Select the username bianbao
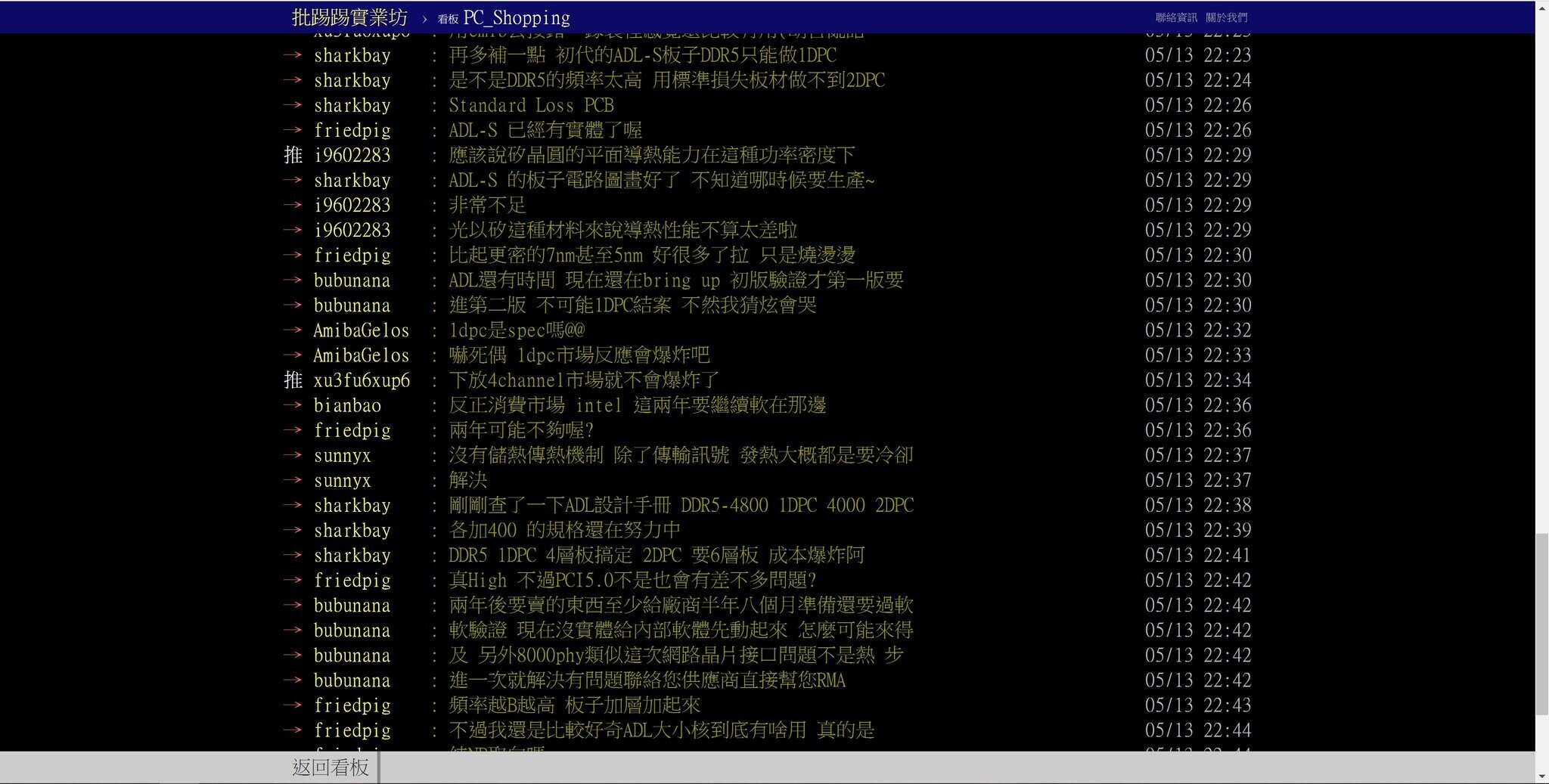1549x784 pixels. [x=347, y=405]
